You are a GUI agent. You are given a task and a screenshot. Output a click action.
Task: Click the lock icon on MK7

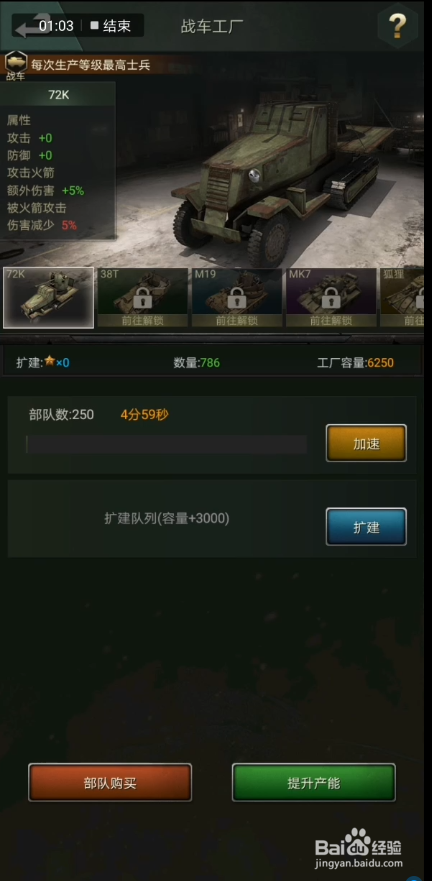coord(331,298)
